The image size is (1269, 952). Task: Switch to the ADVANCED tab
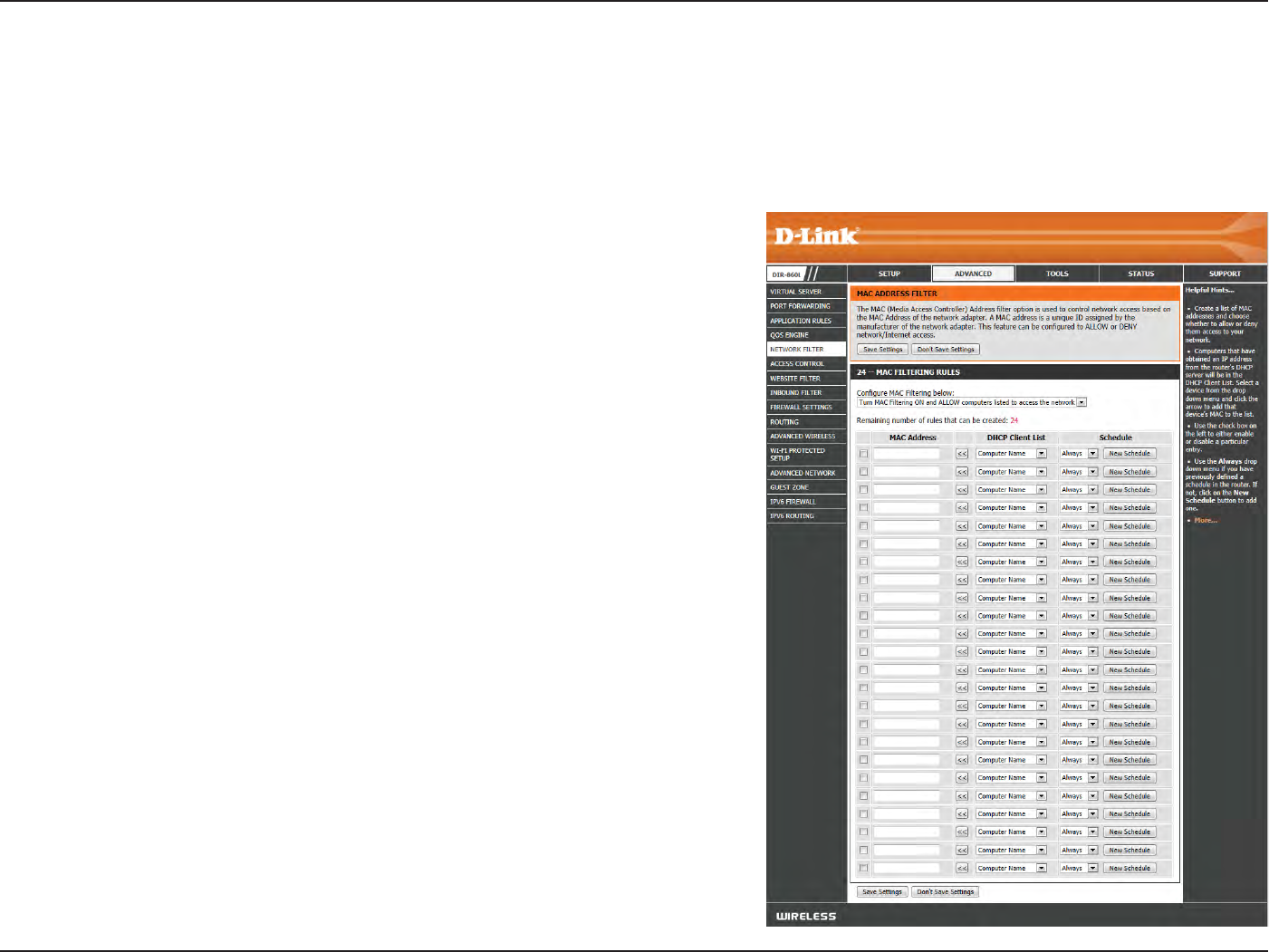pyautogui.click(x=973, y=274)
